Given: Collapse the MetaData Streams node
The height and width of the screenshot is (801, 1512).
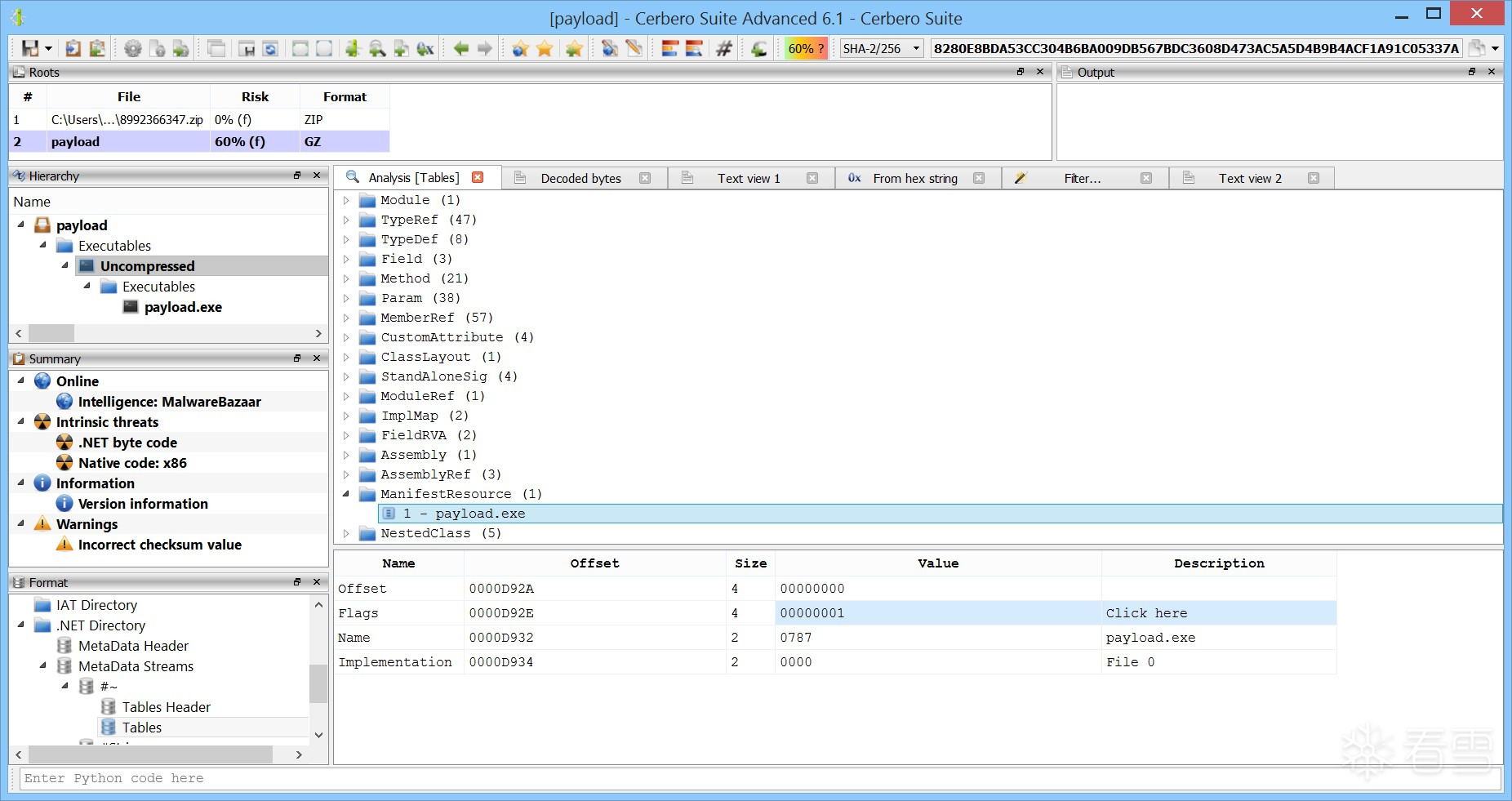Looking at the screenshot, I should click(42, 665).
